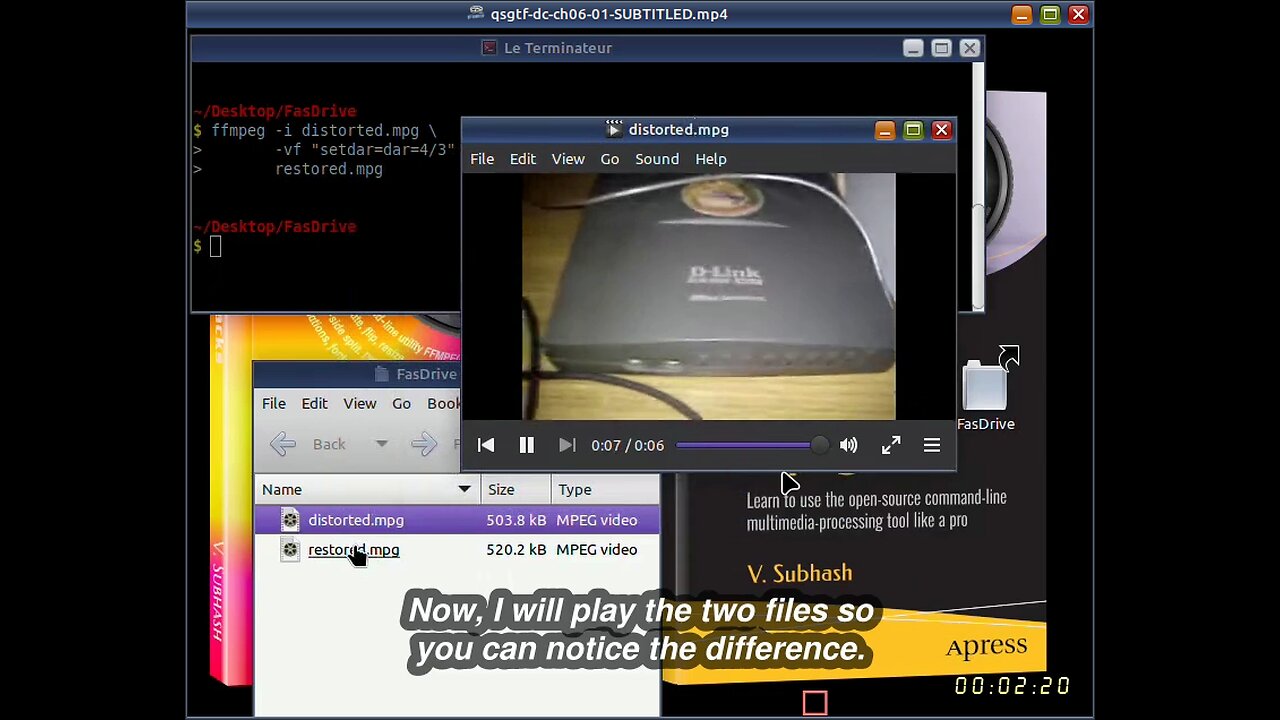
Task: Toggle sort order arrow in the Name header
Action: (464, 489)
